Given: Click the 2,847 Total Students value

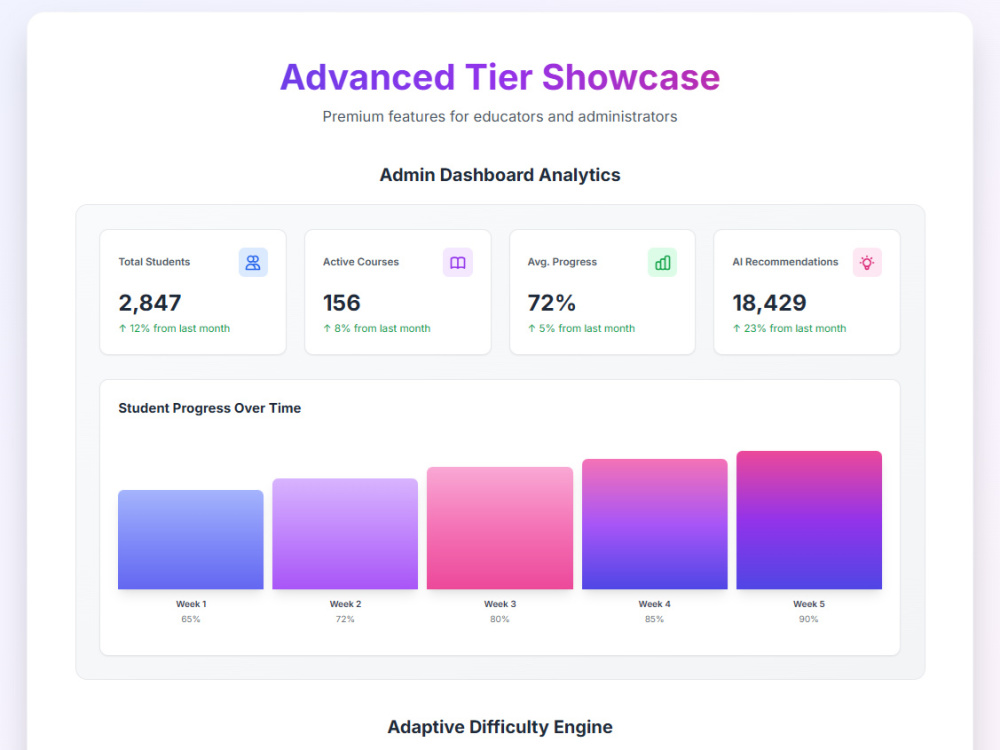Looking at the screenshot, I should click(x=150, y=303).
